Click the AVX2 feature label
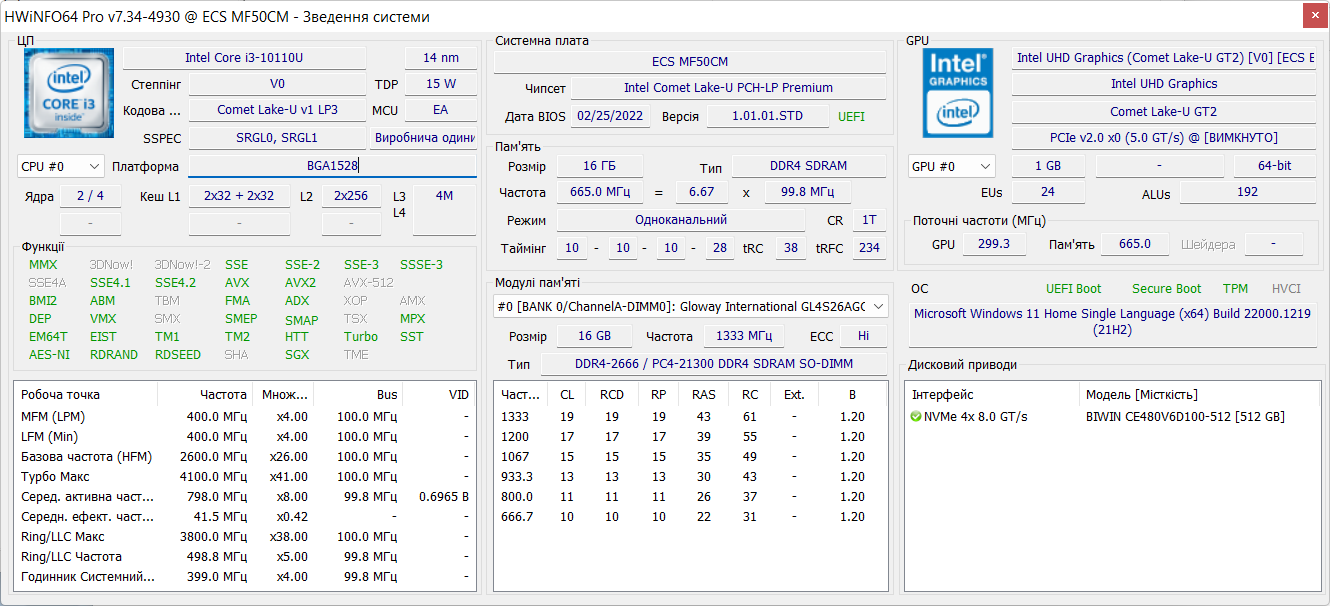The image size is (1330, 606). [x=300, y=283]
